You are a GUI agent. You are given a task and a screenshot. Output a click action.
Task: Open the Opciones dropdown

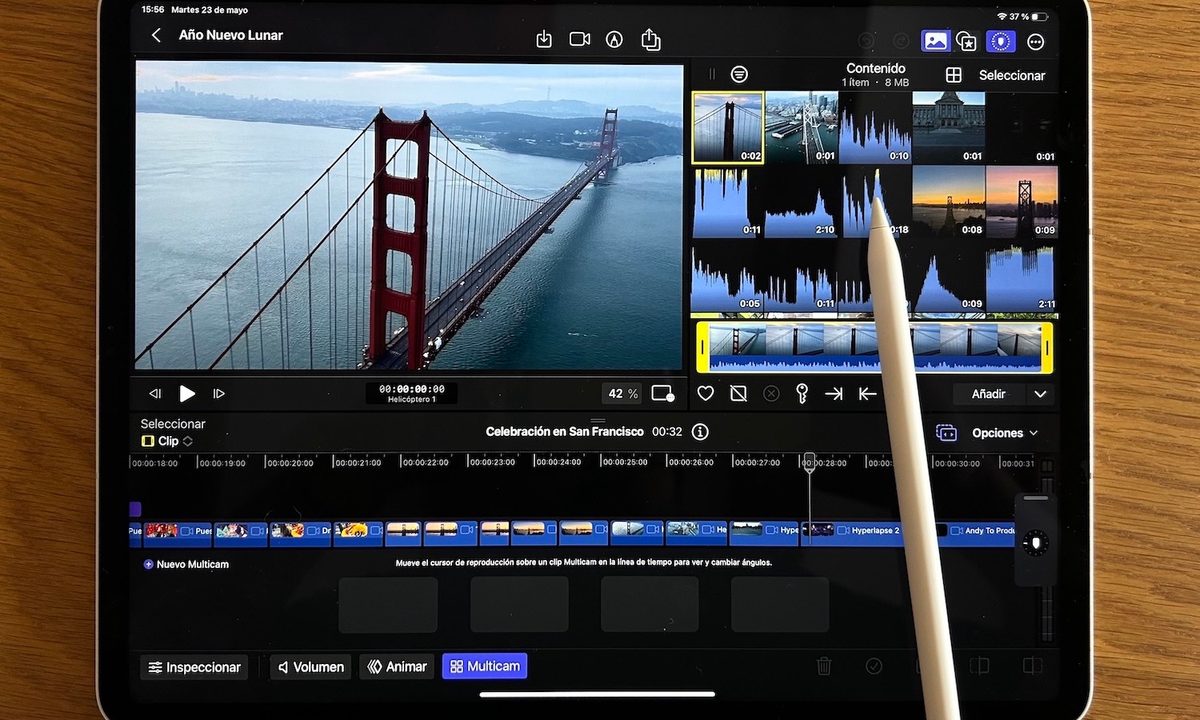(x=997, y=432)
